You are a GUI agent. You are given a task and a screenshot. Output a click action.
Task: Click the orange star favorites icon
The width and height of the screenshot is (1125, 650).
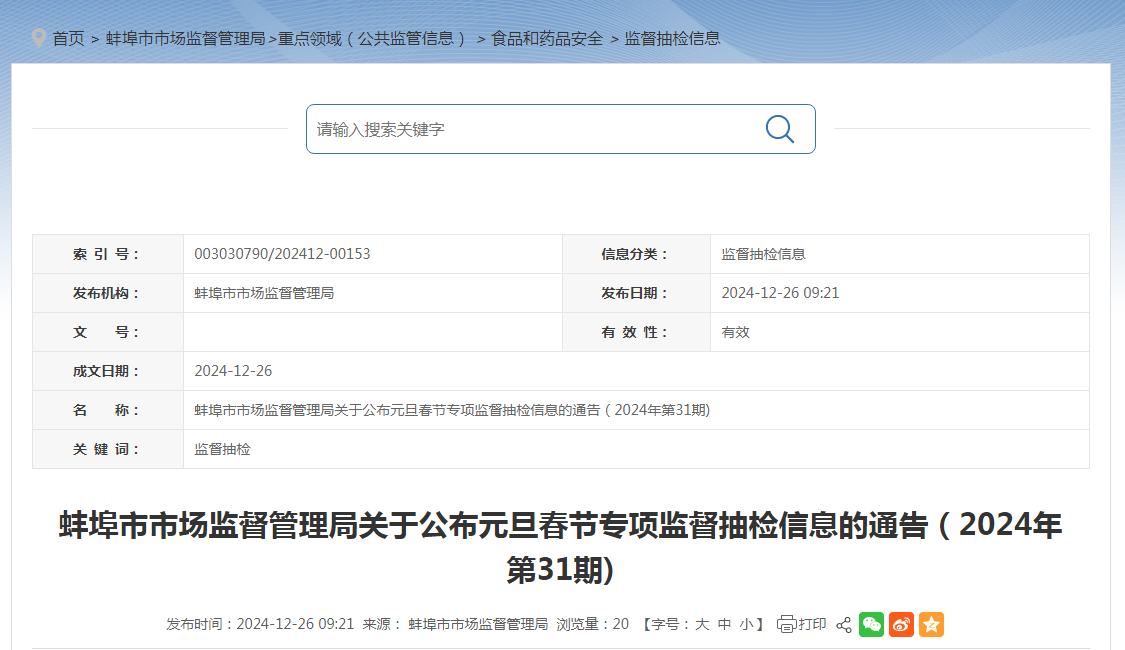coord(931,624)
